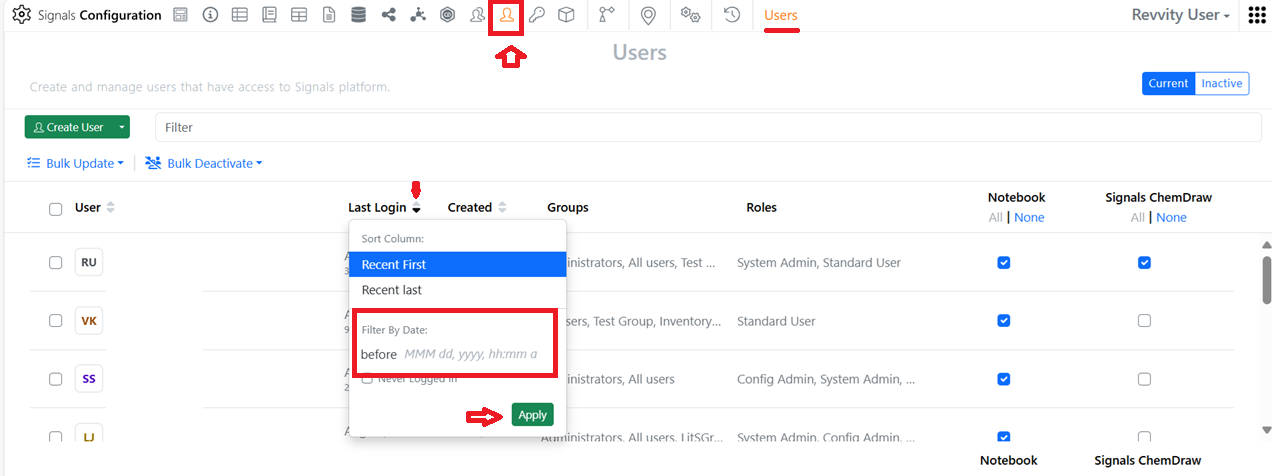Open the Revvity User account menu
Screen dimensions: 1272x476
coord(1180,15)
